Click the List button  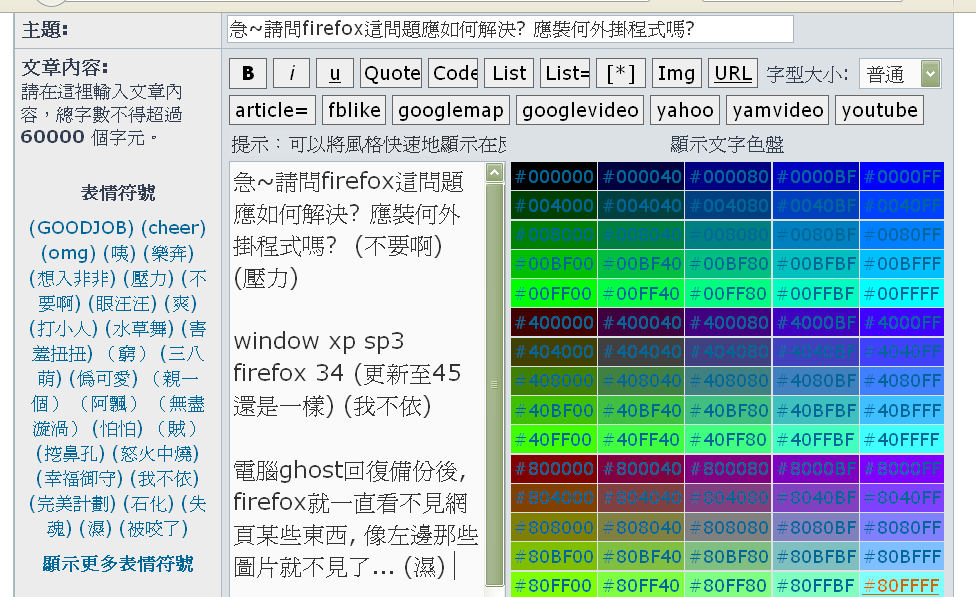[x=509, y=73]
